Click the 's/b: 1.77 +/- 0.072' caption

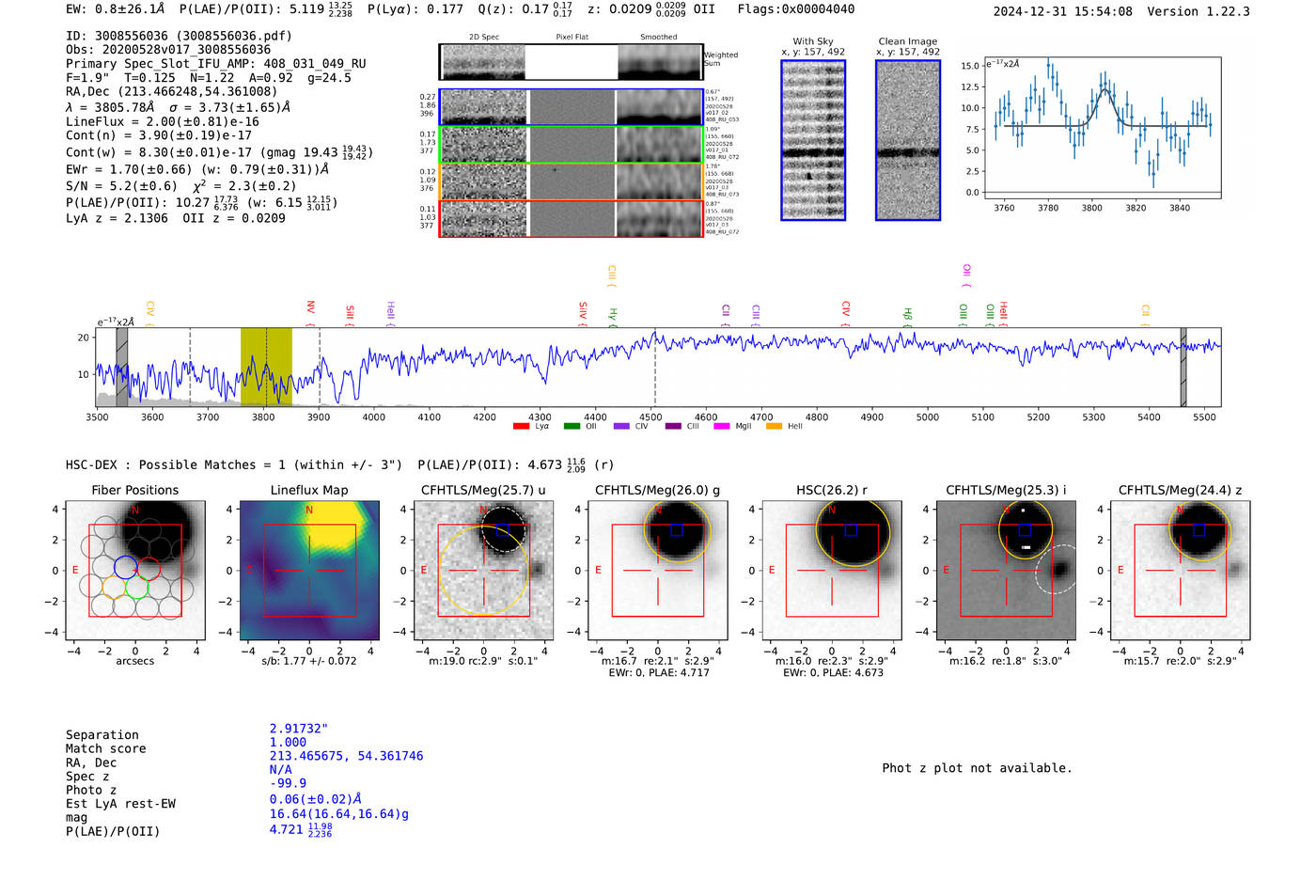coord(309,661)
